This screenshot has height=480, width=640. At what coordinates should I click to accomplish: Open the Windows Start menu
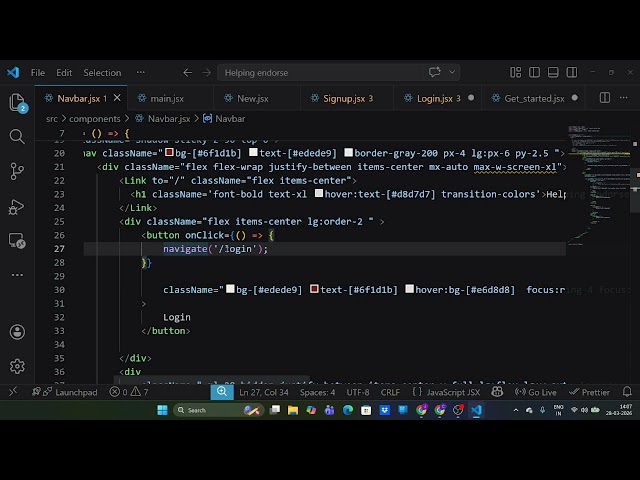click(162, 410)
